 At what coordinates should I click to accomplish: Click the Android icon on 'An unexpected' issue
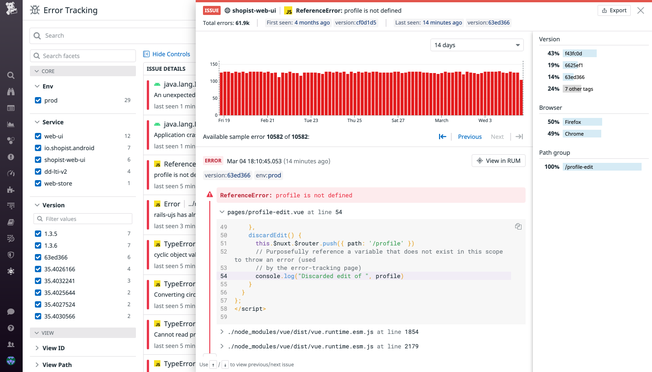[157, 84]
